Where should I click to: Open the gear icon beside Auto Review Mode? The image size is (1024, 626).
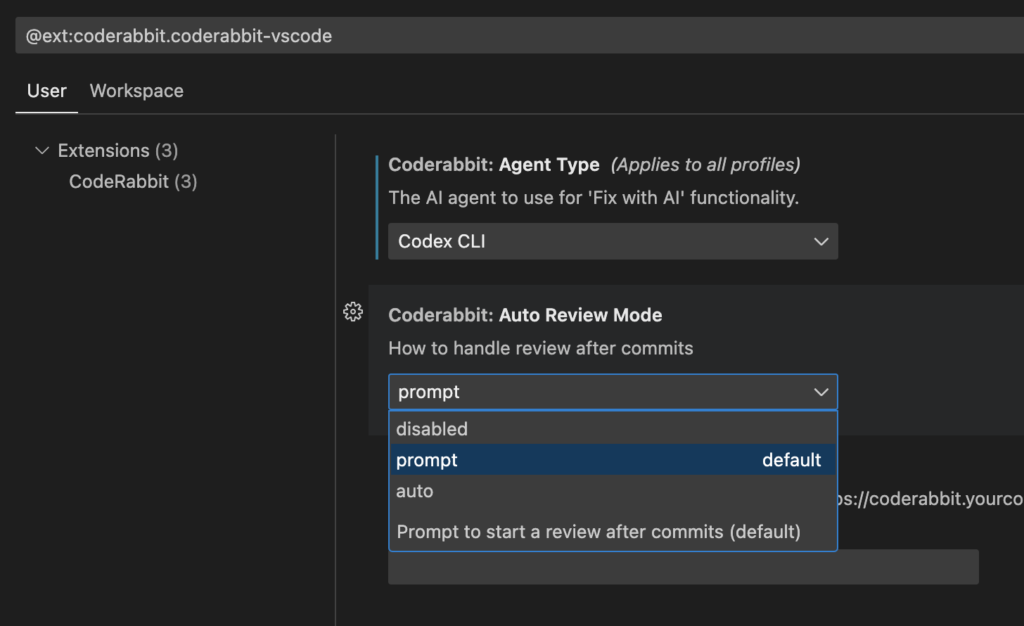[x=352, y=312]
